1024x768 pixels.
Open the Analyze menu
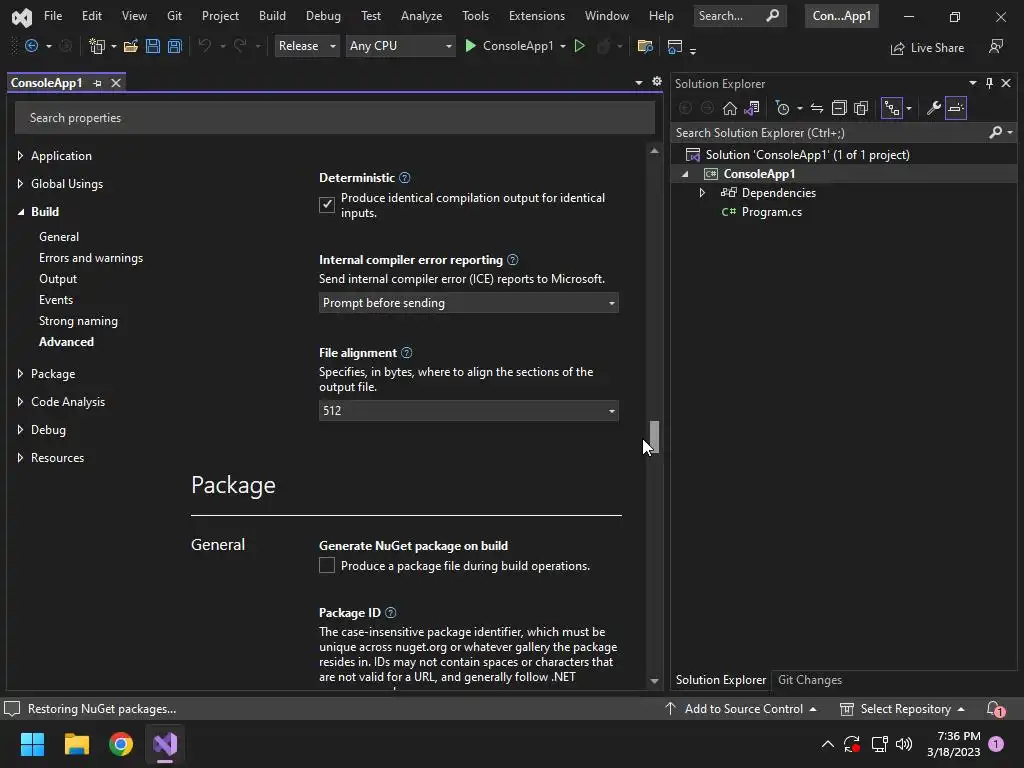pyautogui.click(x=421, y=16)
